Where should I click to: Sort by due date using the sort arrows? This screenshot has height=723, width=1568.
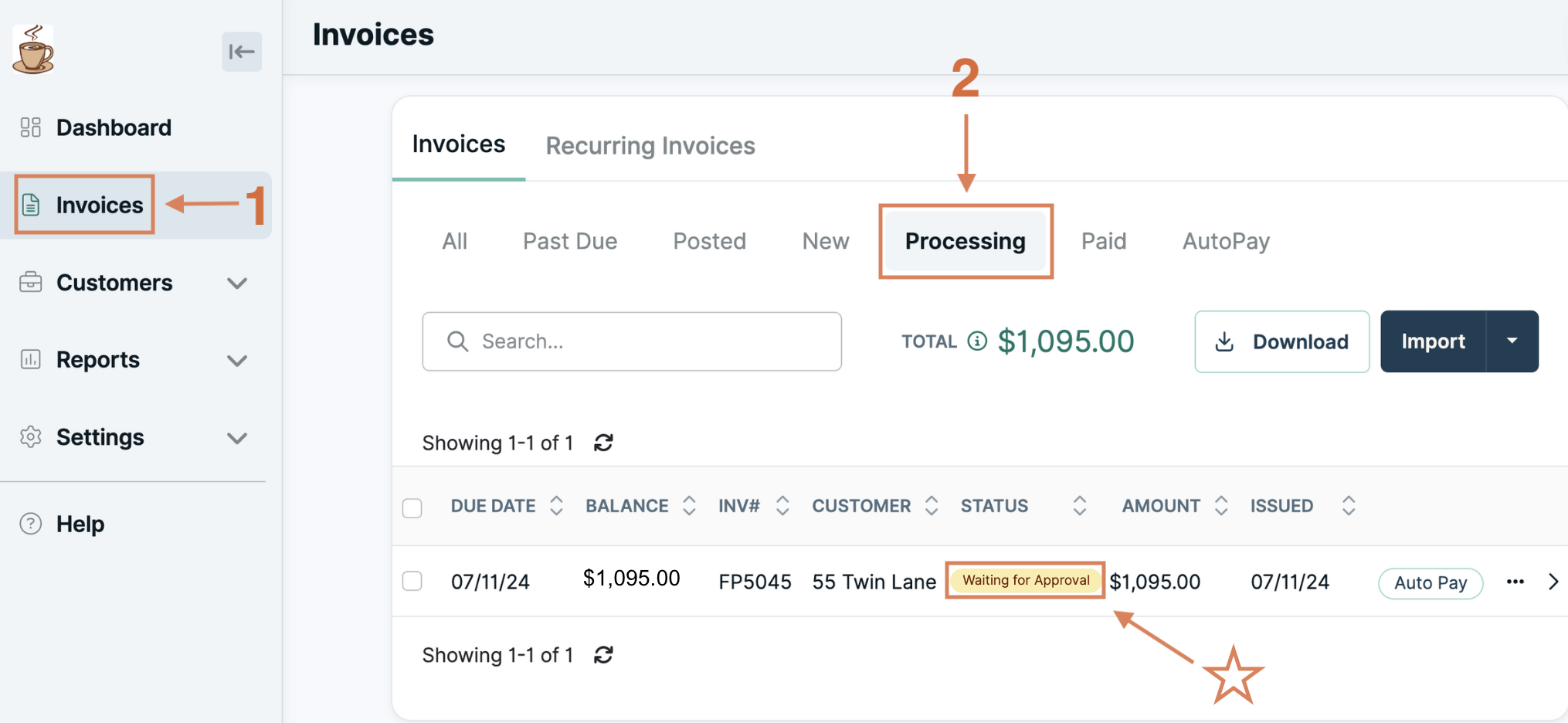point(556,506)
